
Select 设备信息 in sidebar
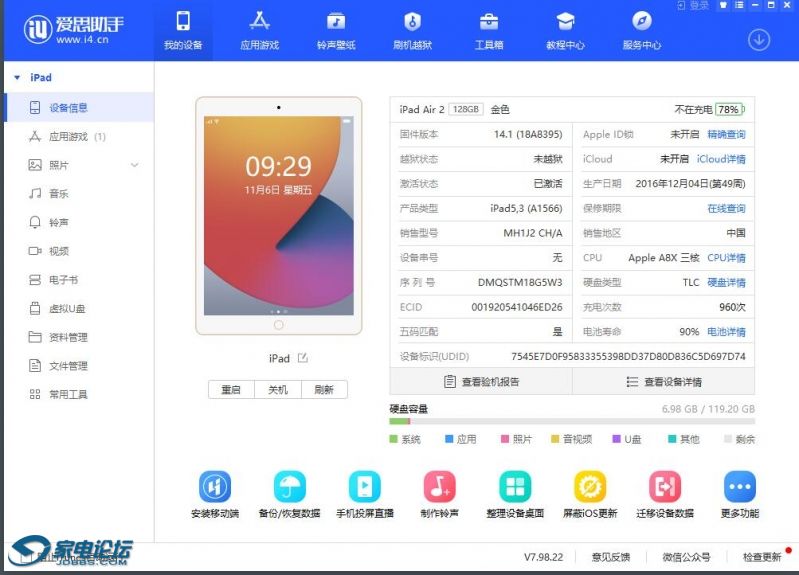click(x=79, y=108)
